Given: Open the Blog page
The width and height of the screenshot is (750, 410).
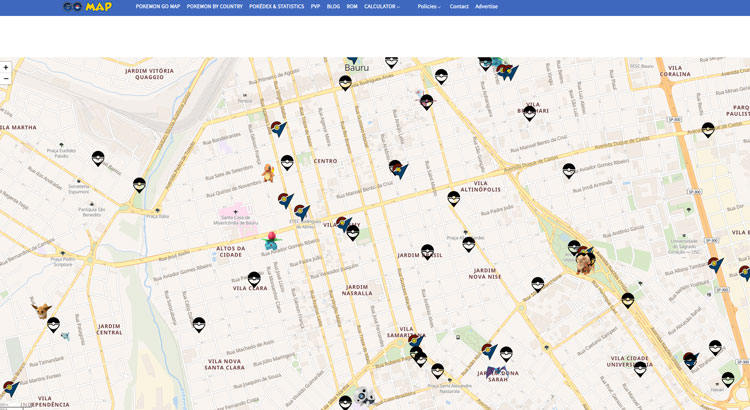Looking at the screenshot, I should click(x=333, y=6).
